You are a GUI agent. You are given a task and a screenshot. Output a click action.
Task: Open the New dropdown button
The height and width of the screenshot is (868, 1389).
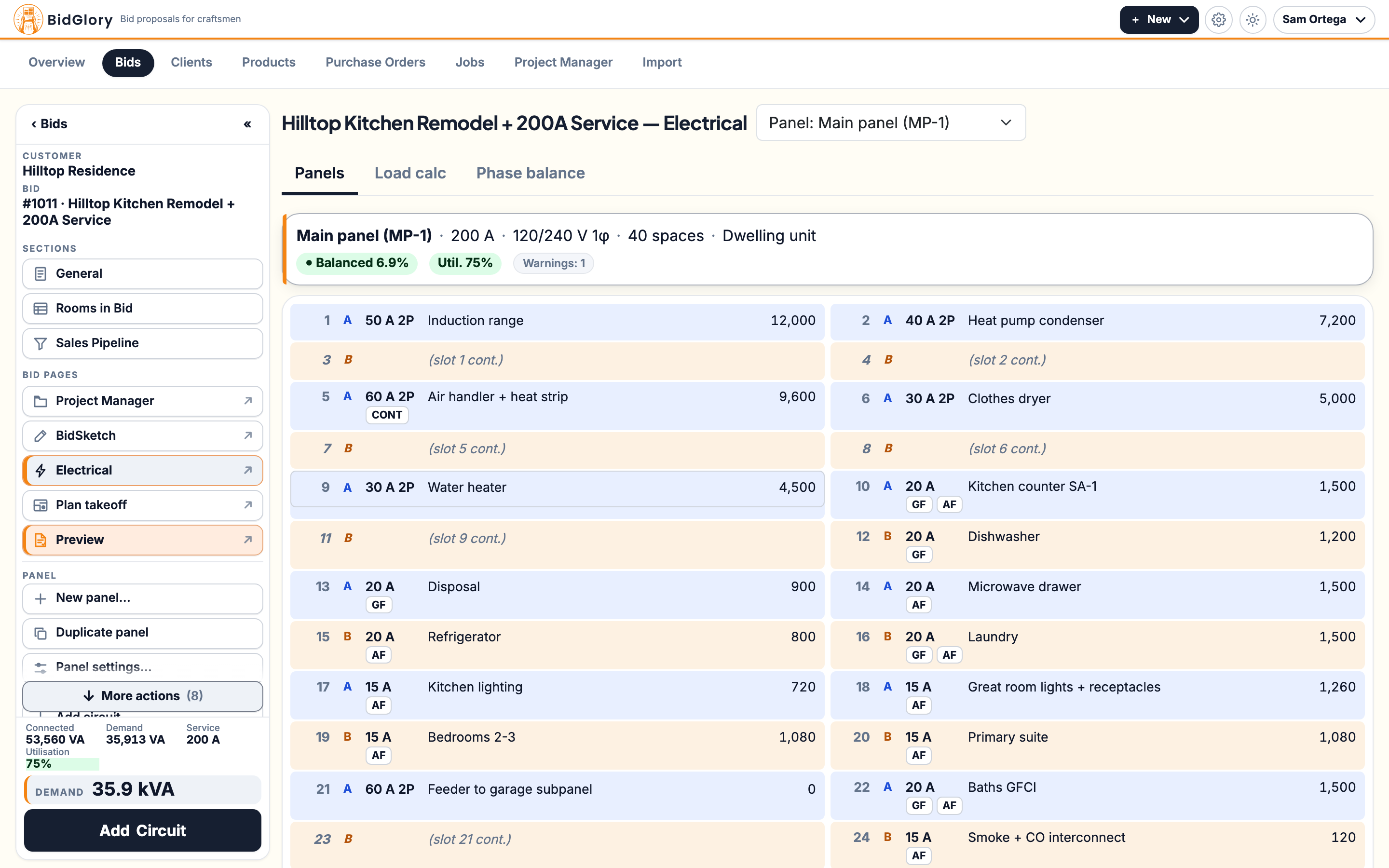point(1159,19)
